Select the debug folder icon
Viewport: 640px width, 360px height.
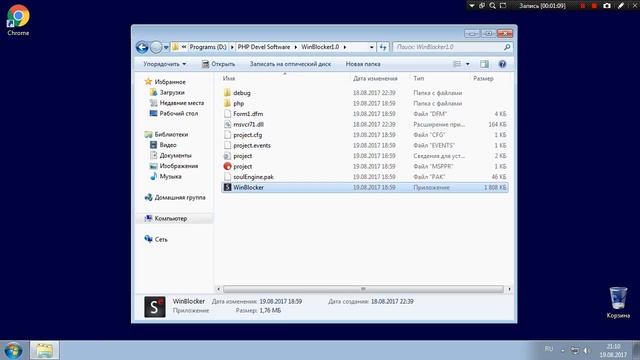227,93
